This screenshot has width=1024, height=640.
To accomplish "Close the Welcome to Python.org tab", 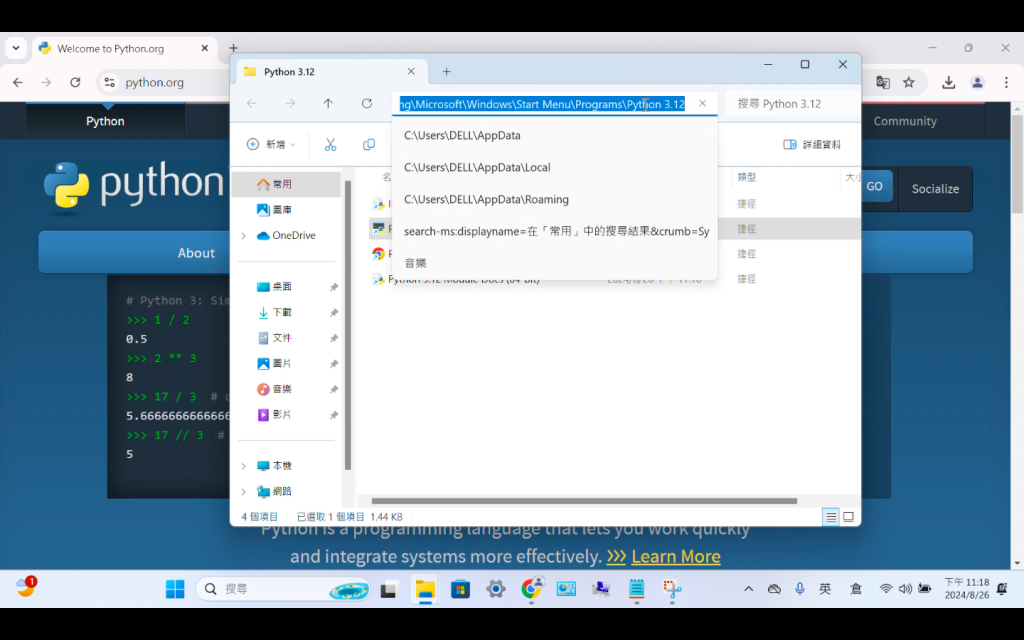I will (204, 48).
